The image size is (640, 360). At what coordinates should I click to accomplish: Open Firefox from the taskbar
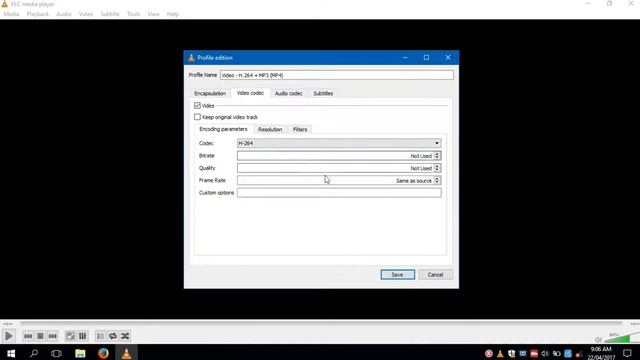point(103,353)
